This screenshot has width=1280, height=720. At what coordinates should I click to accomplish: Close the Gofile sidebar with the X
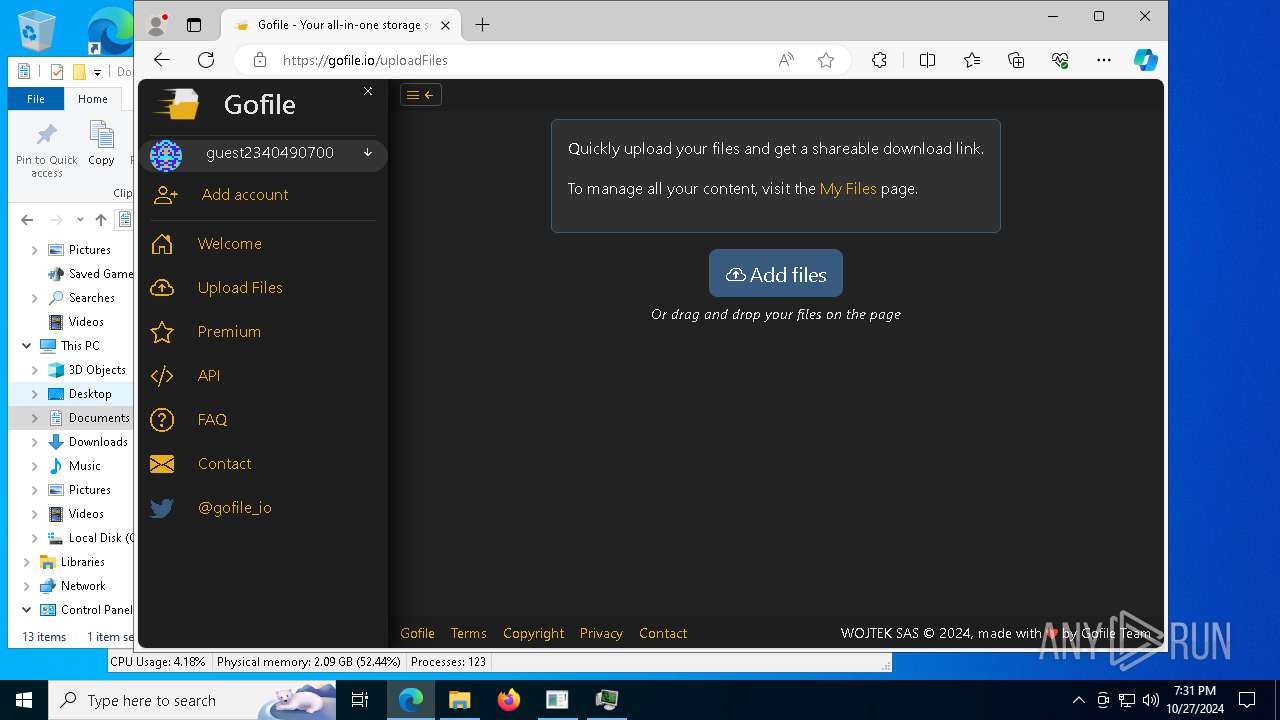368,91
